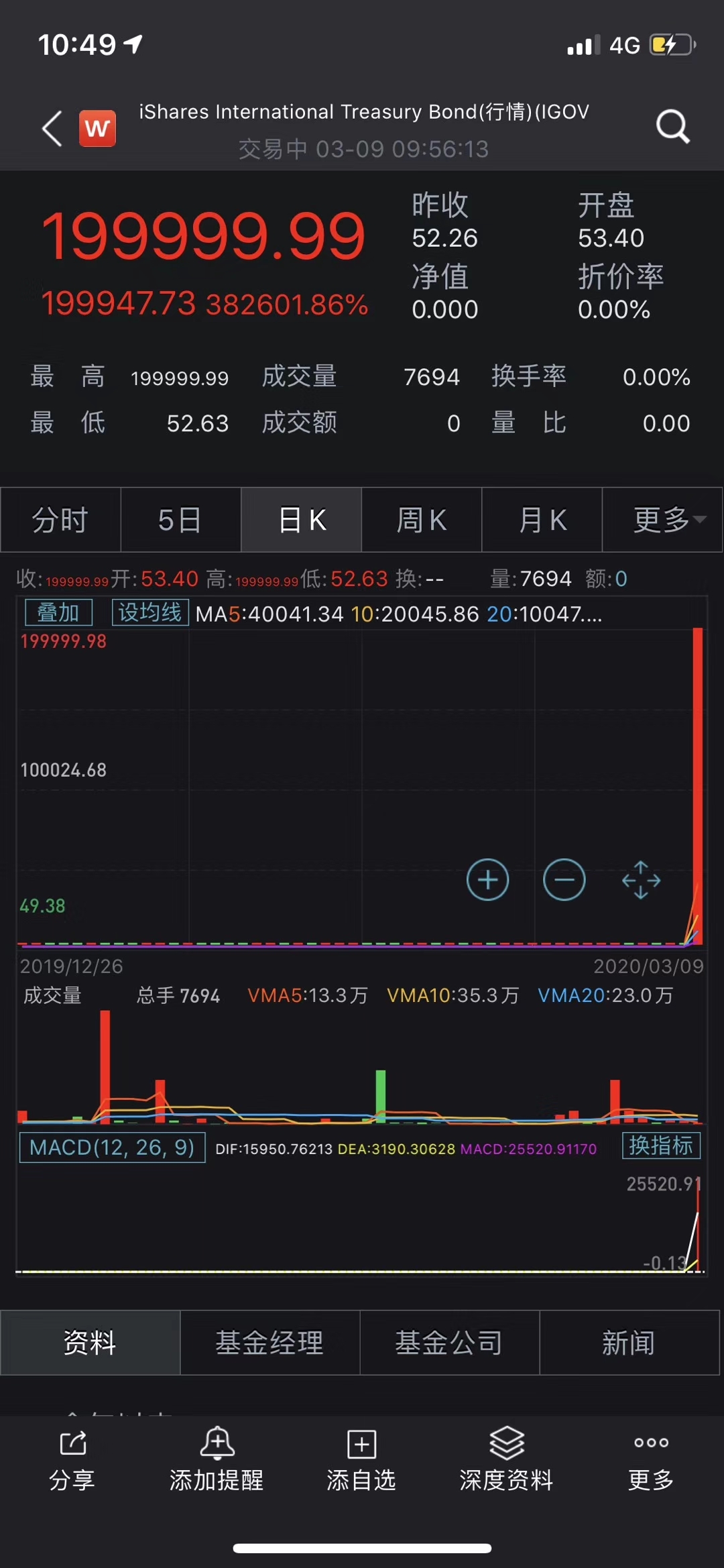This screenshot has height=1568, width=724.
Task: Tap chart axis label 49.38
Action: (43, 906)
